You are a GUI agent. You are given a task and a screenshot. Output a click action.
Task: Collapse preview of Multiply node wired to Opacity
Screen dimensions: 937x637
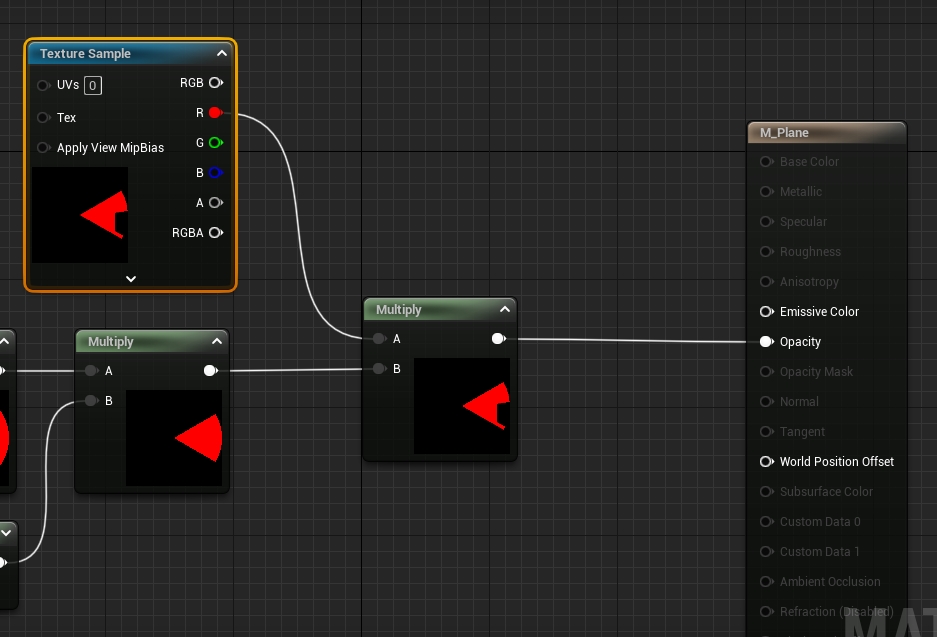pos(505,310)
